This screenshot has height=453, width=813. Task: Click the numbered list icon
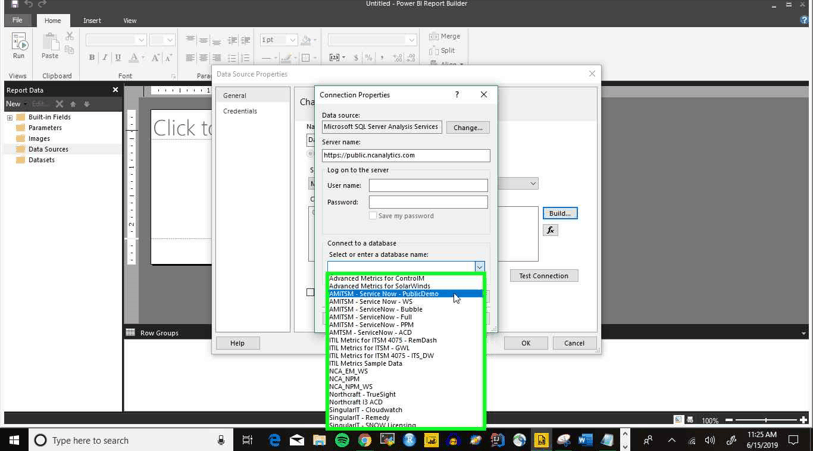coord(245,58)
